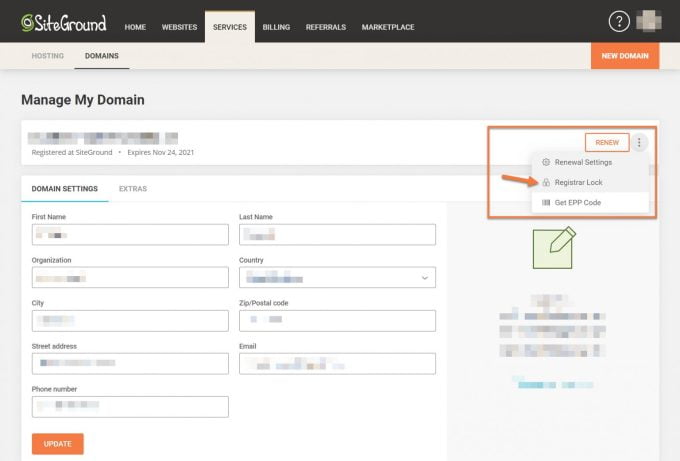This screenshot has width=680, height=461.
Task: Click the padlock icon for Registrar Lock
Action: pos(545,182)
